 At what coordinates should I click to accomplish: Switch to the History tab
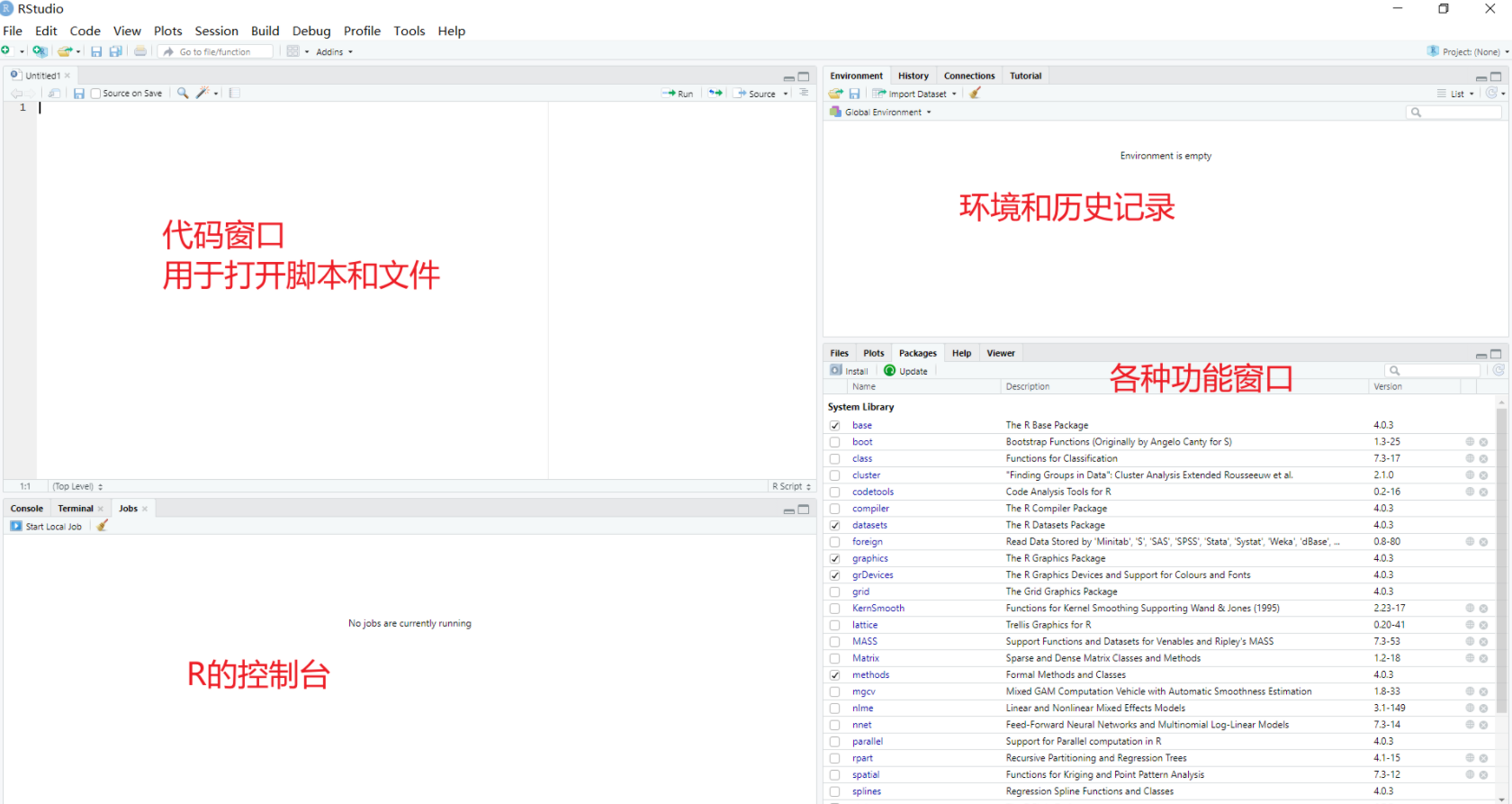pyautogui.click(x=913, y=76)
